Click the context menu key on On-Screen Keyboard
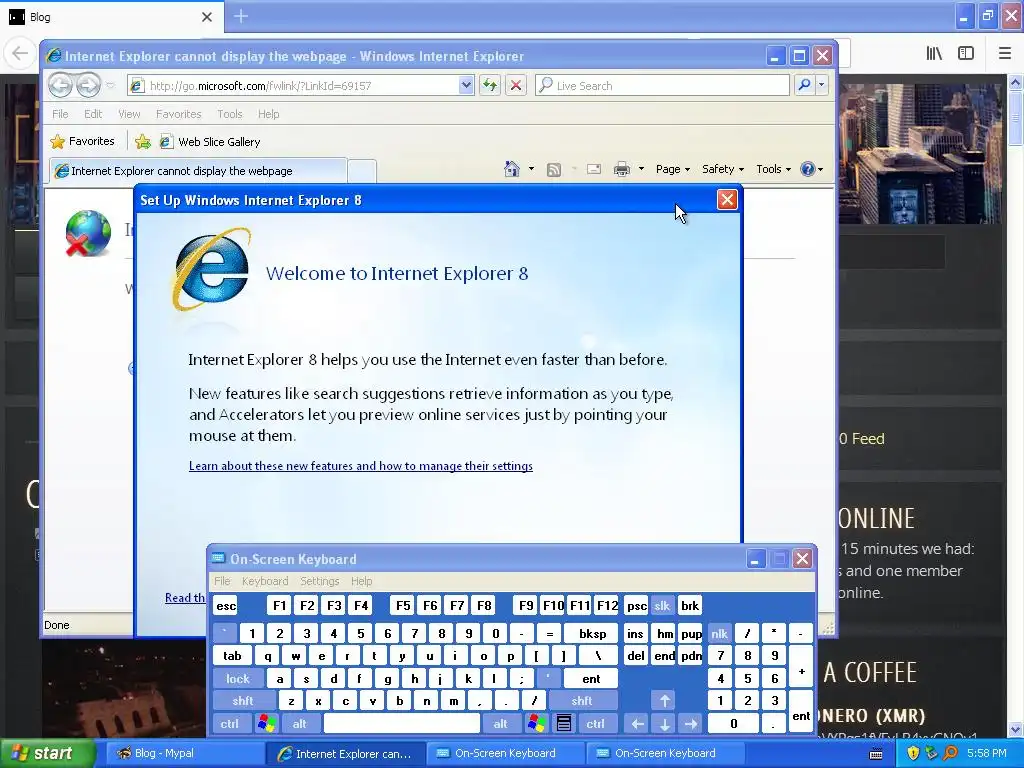This screenshot has width=1024, height=768. (x=564, y=724)
